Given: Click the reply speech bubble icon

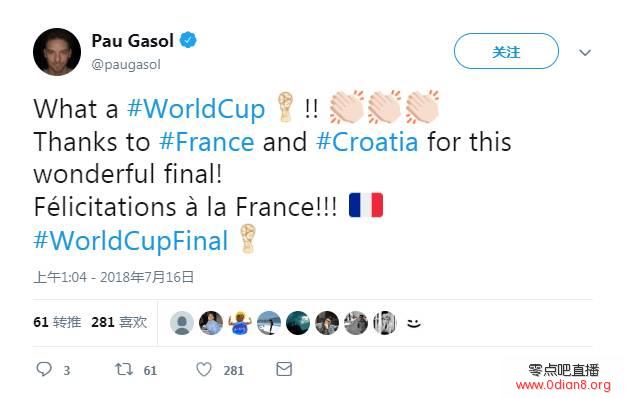Looking at the screenshot, I should tap(44, 369).
